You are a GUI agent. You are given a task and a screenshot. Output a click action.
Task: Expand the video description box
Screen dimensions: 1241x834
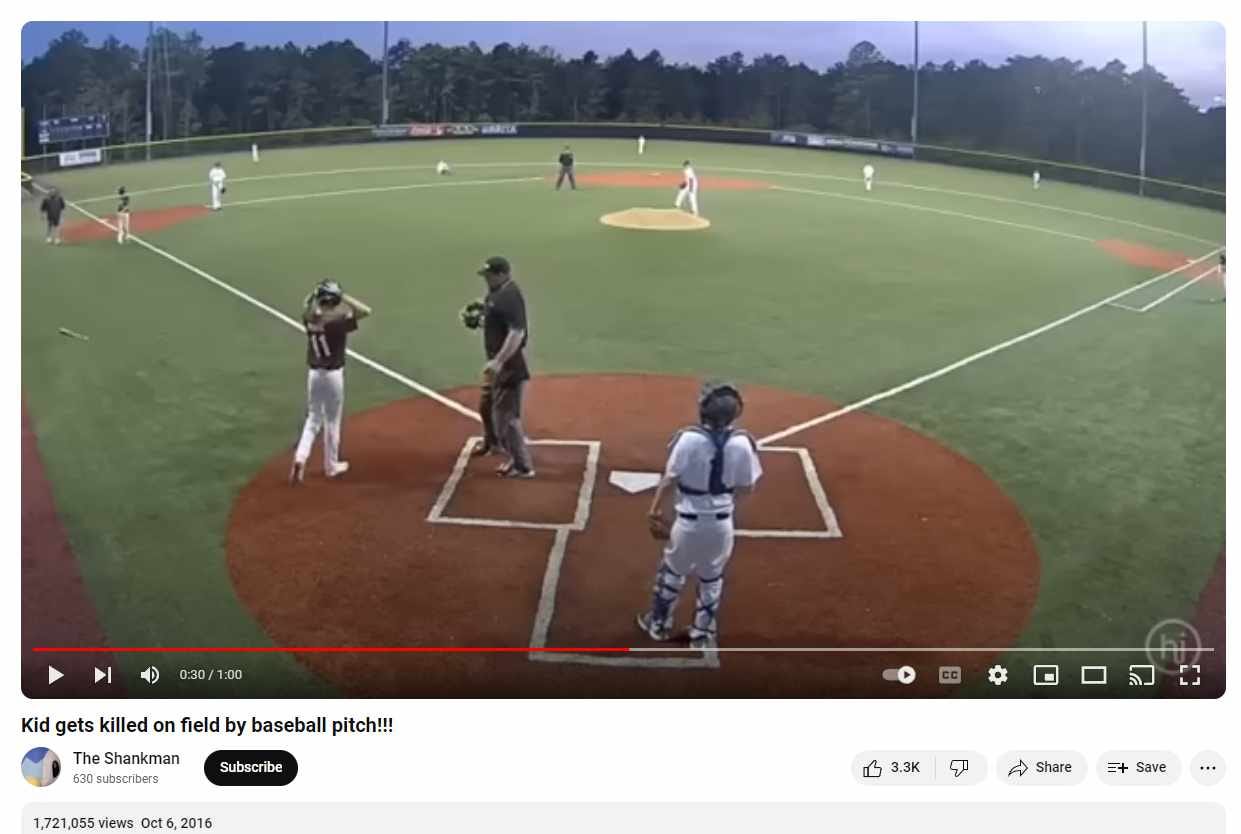[623, 820]
